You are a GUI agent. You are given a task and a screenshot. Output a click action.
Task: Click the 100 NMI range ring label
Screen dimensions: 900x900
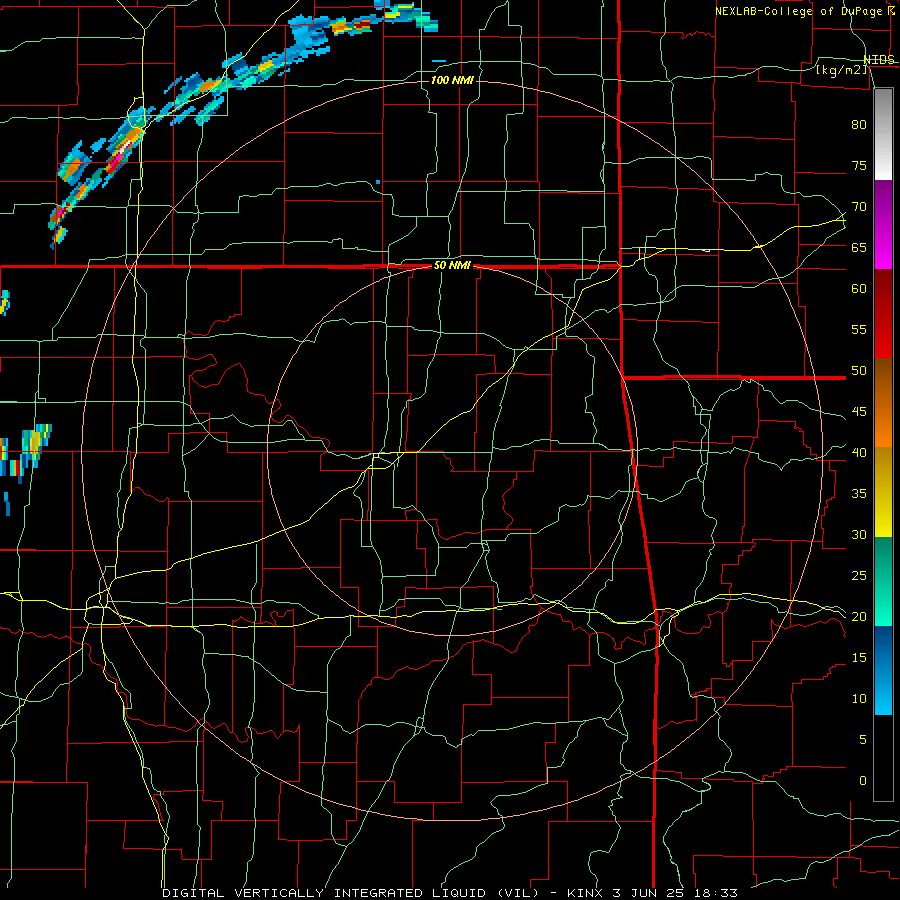(x=452, y=80)
